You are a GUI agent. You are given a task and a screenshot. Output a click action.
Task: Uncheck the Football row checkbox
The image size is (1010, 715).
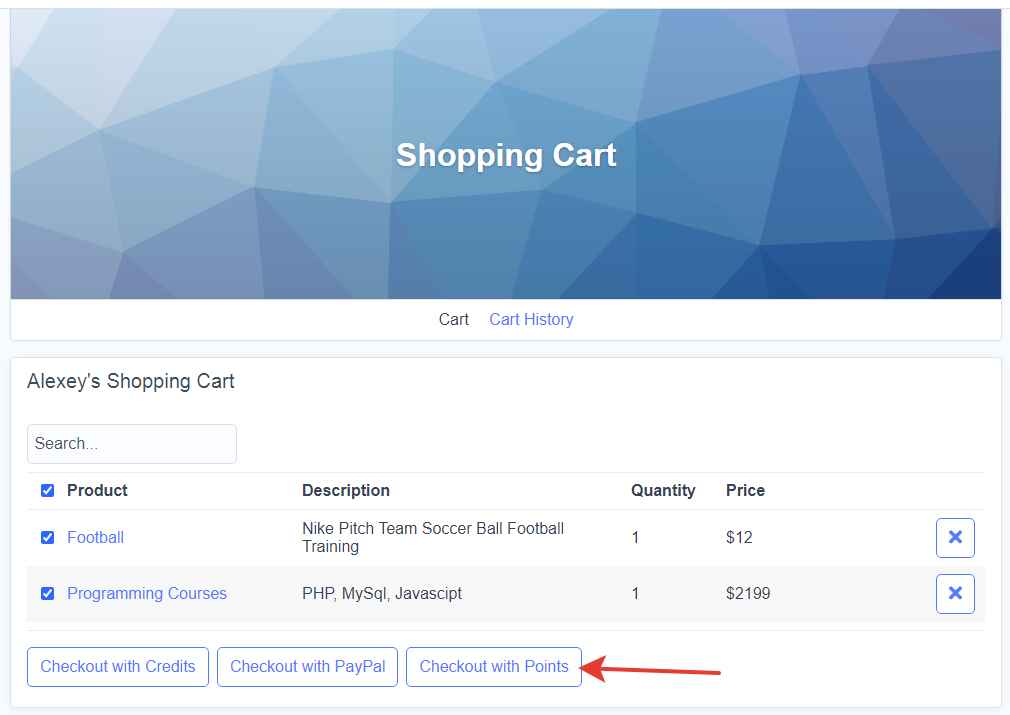tap(48, 537)
